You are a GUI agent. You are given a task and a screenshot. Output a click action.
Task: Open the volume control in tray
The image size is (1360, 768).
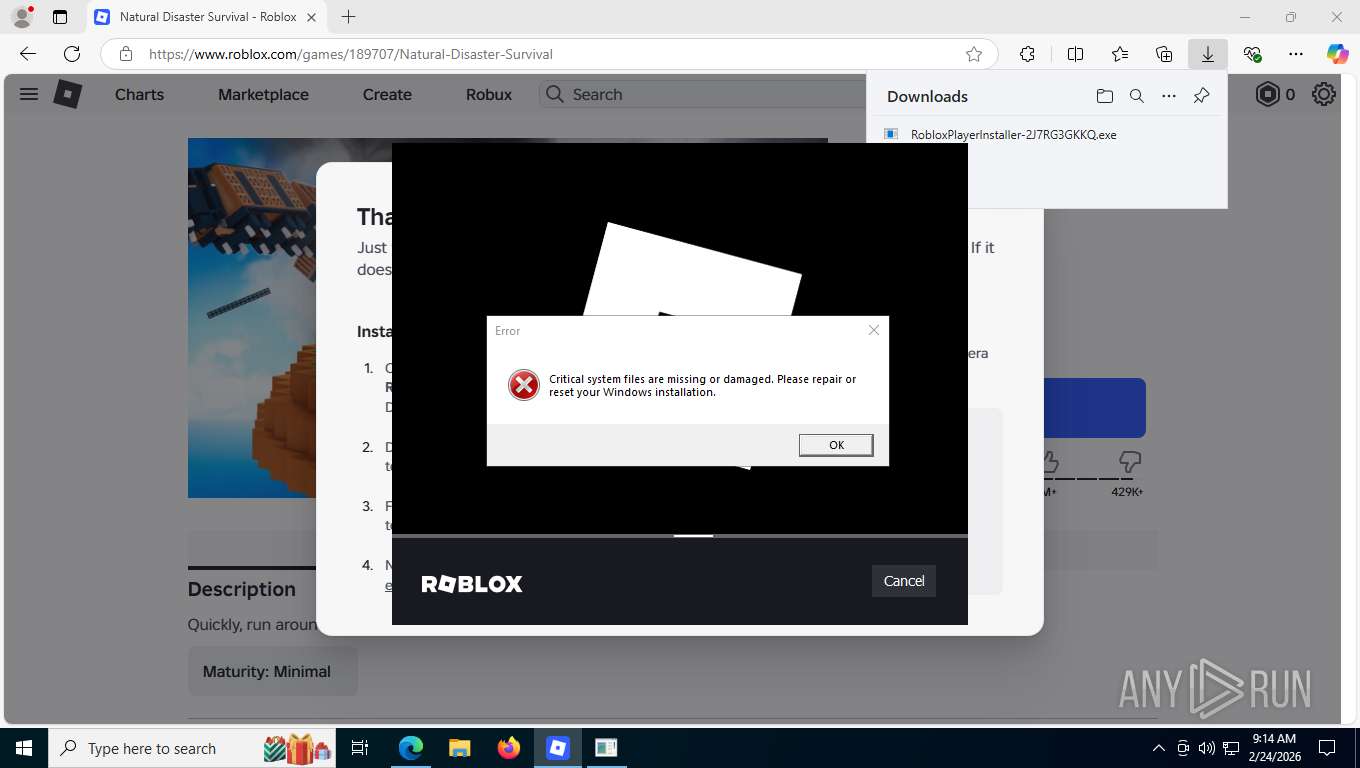pos(1206,748)
